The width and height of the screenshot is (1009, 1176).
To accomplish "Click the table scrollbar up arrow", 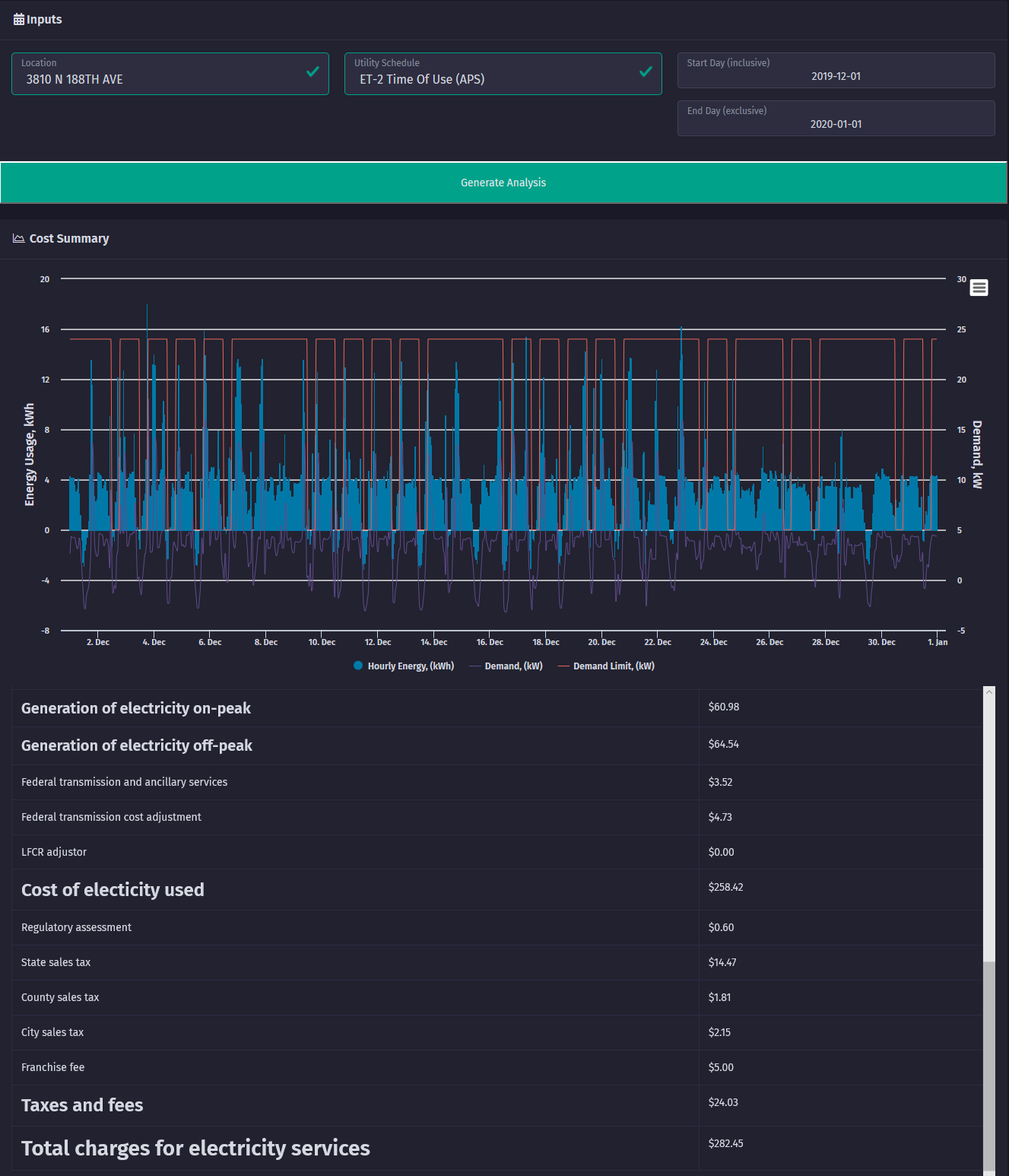I will [989, 691].
